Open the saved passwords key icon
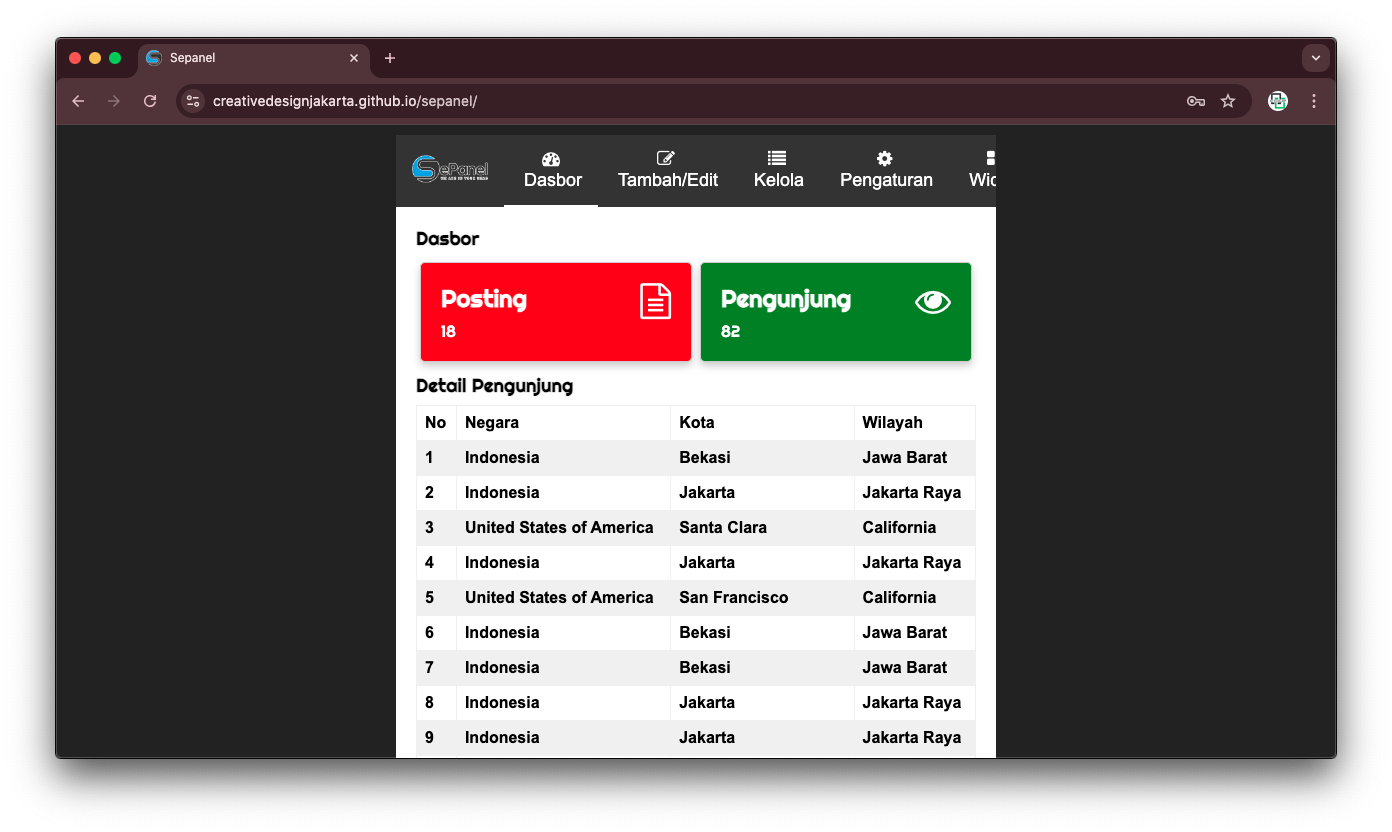Viewport: 1392px width, 832px height. click(1196, 101)
